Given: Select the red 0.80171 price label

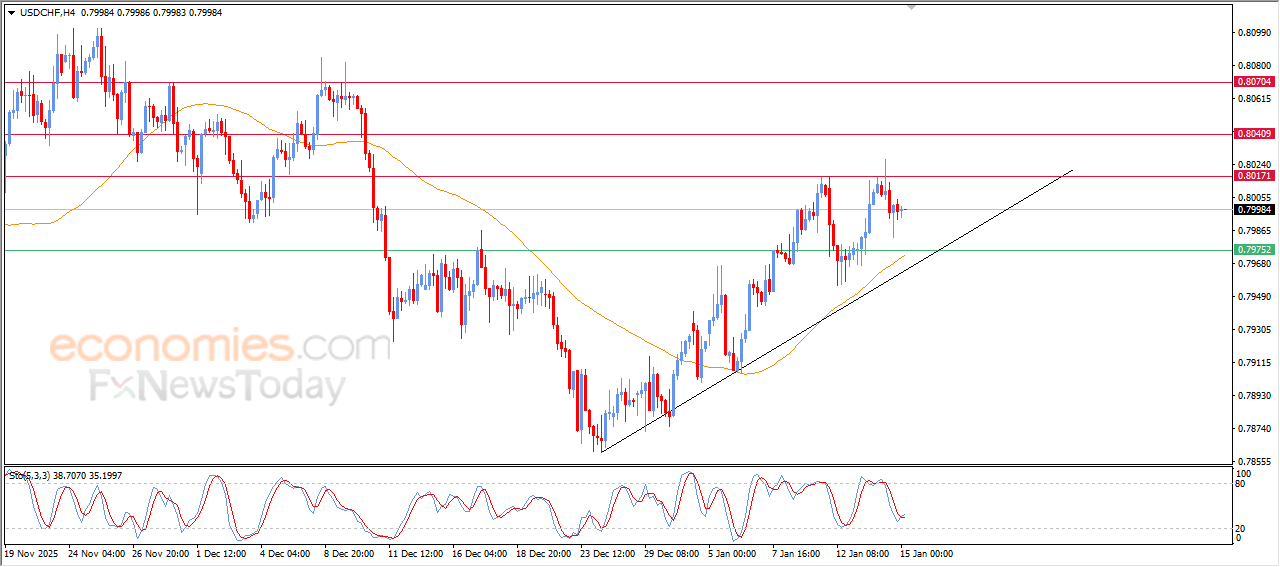Looking at the screenshot, I should pos(1253,176).
